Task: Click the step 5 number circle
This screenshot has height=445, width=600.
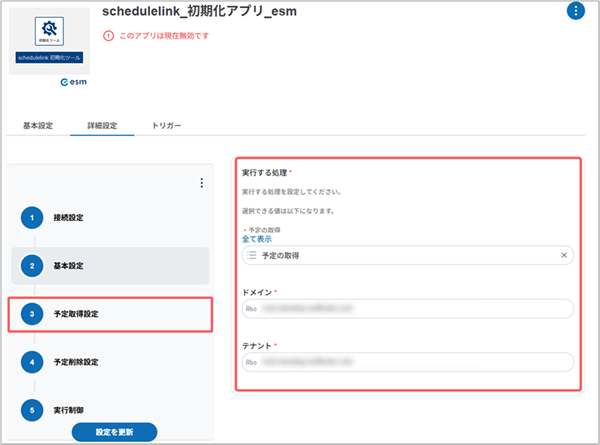Action: [32, 409]
